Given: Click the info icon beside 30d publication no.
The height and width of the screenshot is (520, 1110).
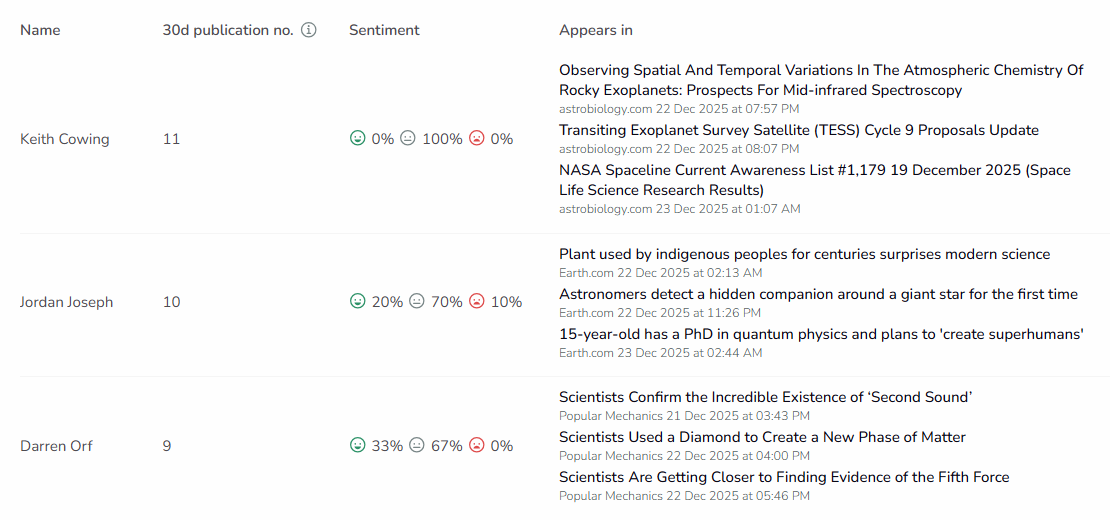Looking at the screenshot, I should pyautogui.click(x=309, y=30).
